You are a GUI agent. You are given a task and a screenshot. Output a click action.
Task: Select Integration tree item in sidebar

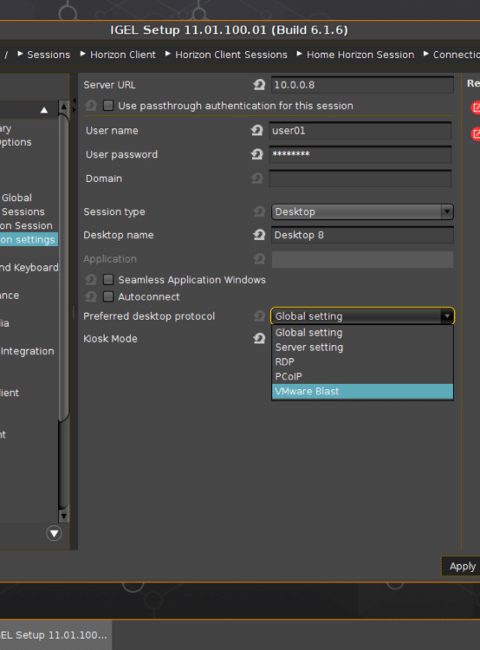[27, 351]
